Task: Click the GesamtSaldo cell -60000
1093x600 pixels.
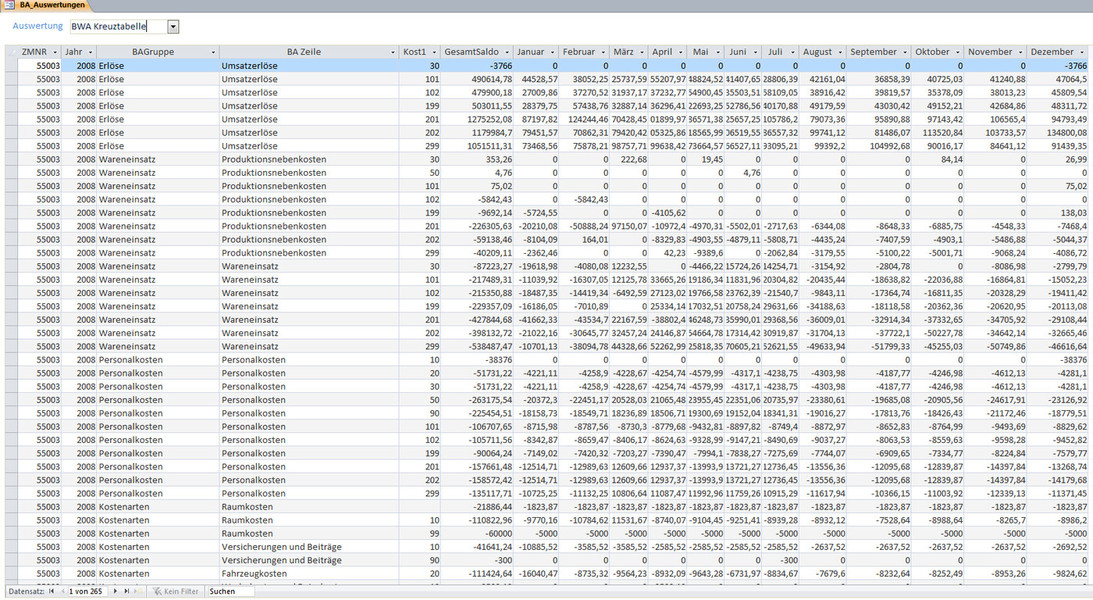Action: 477,534
